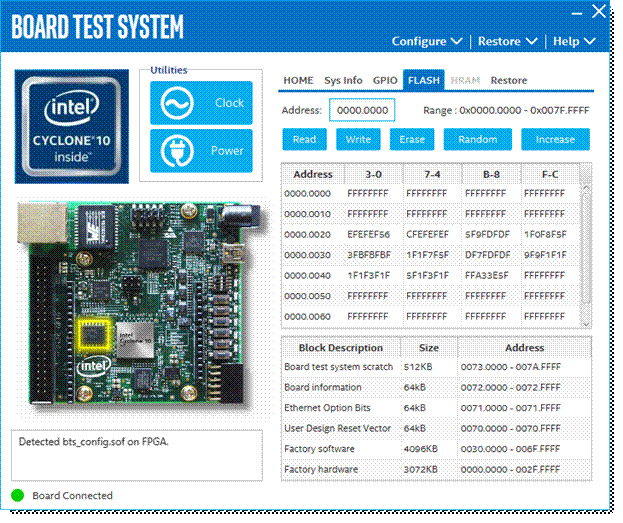Expand the Restore dropdown menu in header
Screen dimensions: 623x523
pyautogui.click(x=508, y=41)
